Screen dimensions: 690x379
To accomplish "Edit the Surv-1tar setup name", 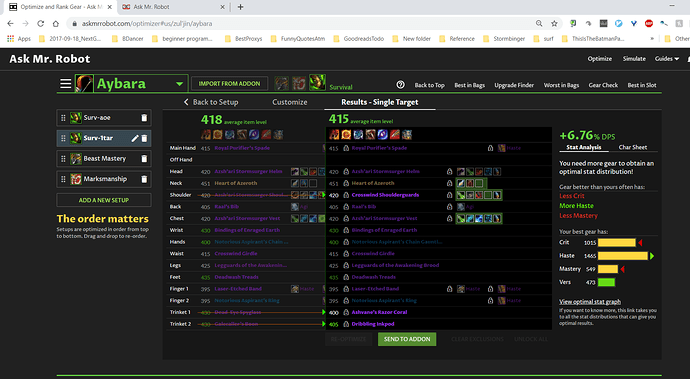I will click(135, 138).
